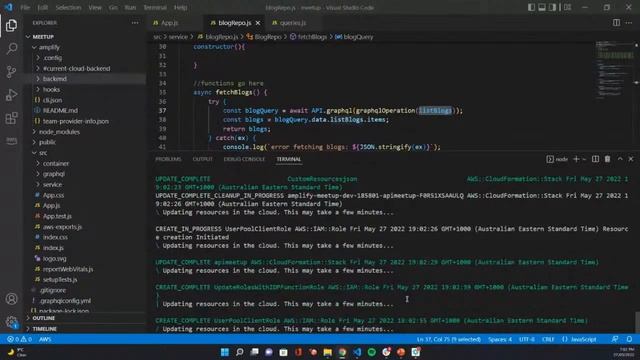The width and height of the screenshot is (640, 360).
Task: Click Spaces: 4 indentation setting
Action: coord(500,339)
